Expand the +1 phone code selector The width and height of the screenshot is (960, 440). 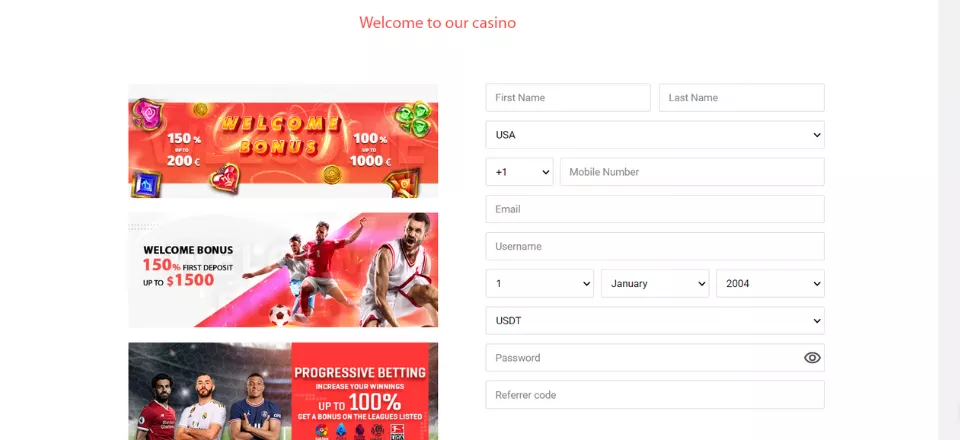click(x=519, y=172)
